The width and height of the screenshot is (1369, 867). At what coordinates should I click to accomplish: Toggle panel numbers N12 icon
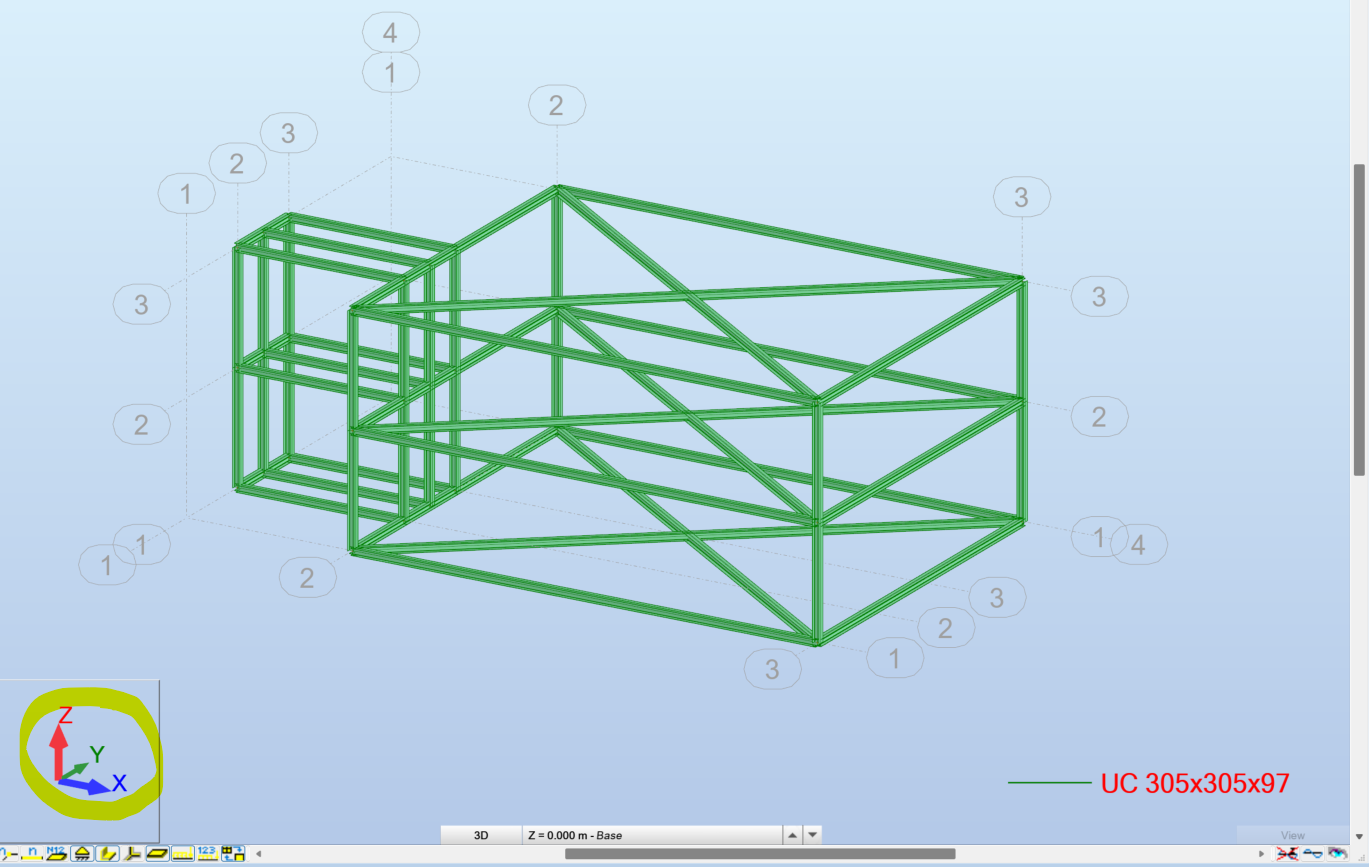click(57, 854)
